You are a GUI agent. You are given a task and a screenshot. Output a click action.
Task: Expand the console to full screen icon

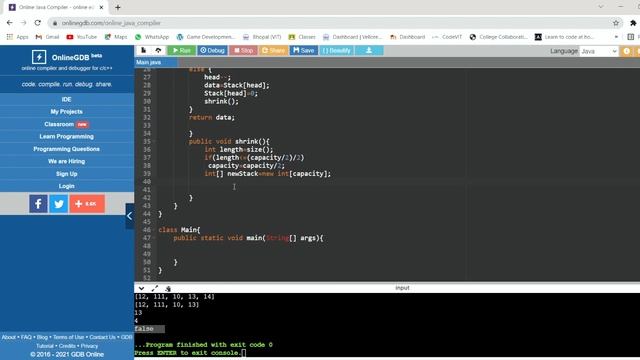click(155, 288)
